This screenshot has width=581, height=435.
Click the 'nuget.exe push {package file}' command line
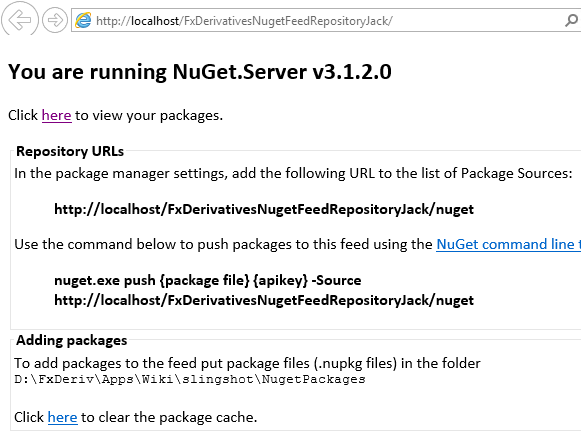[x=208, y=280]
